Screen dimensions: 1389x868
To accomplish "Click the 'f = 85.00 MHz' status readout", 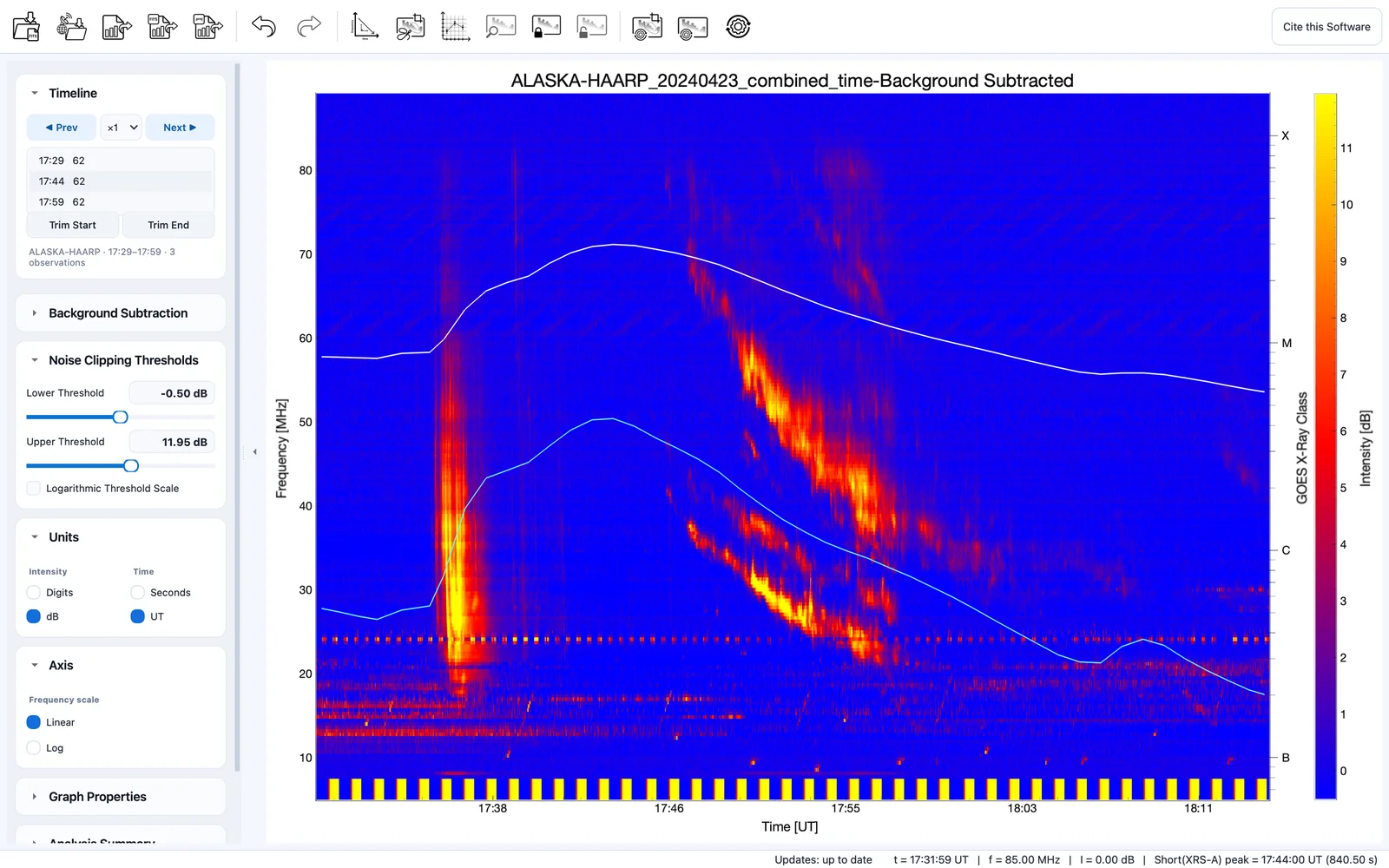I will tap(1024, 859).
